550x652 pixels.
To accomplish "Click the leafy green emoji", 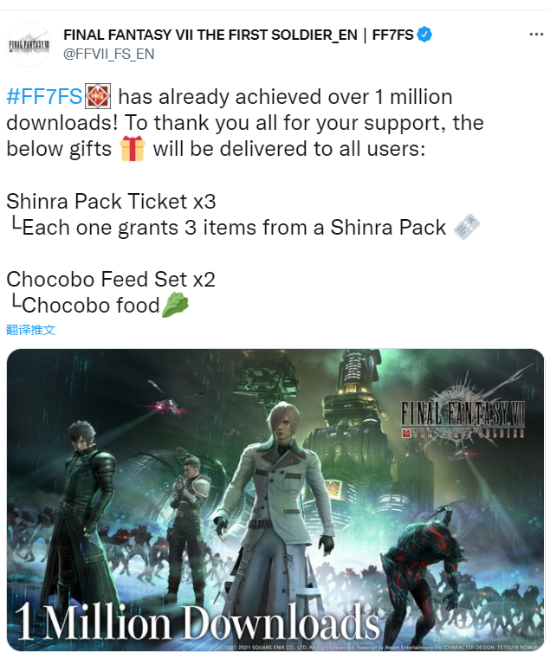I will [x=175, y=305].
